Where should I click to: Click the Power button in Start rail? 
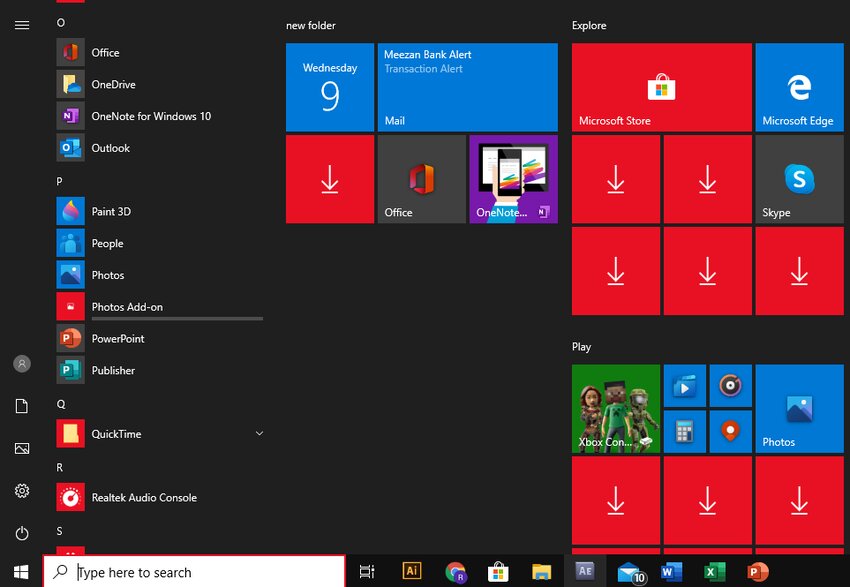coord(22,533)
